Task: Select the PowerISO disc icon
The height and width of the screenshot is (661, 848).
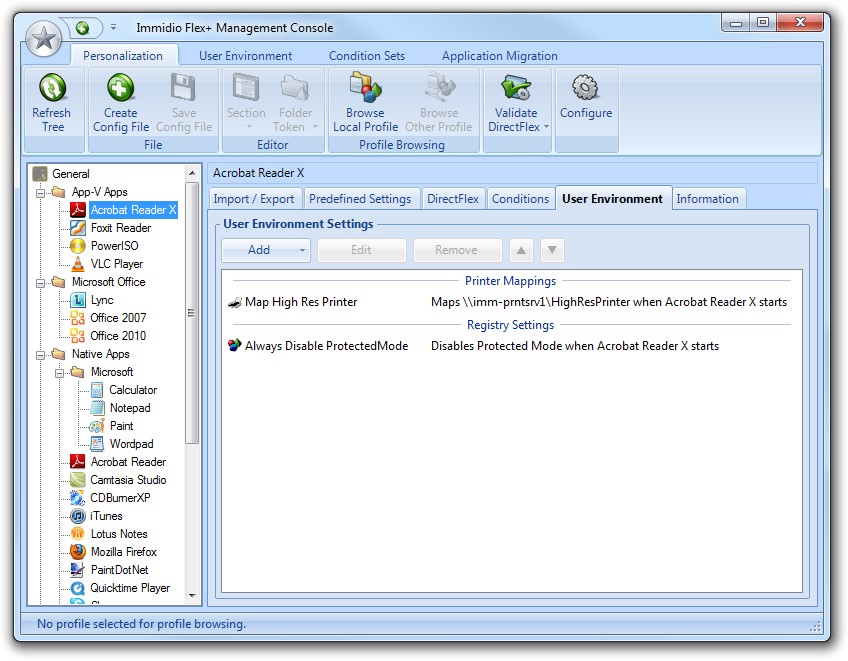Action: coord(78,246)
